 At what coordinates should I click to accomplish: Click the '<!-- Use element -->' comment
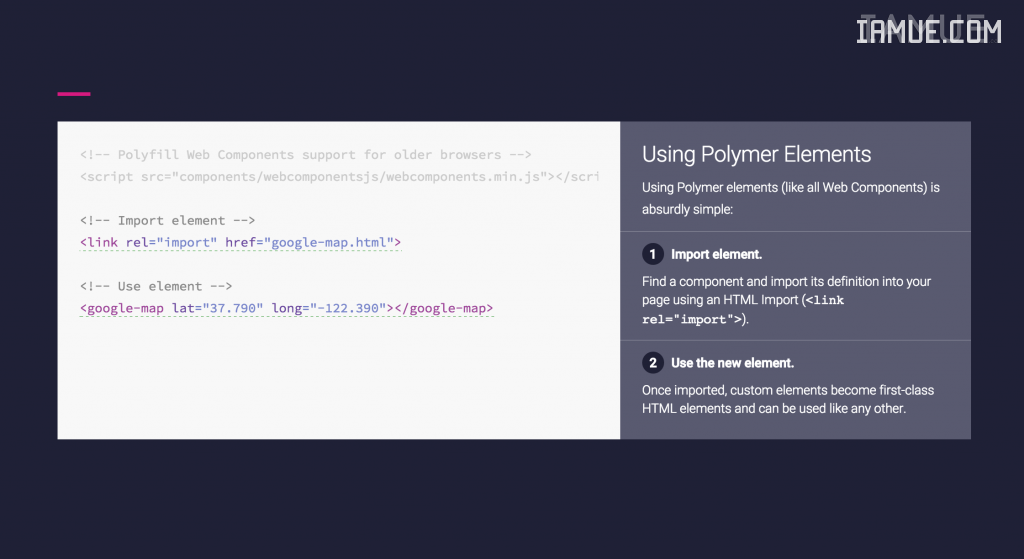coord(155,286)
